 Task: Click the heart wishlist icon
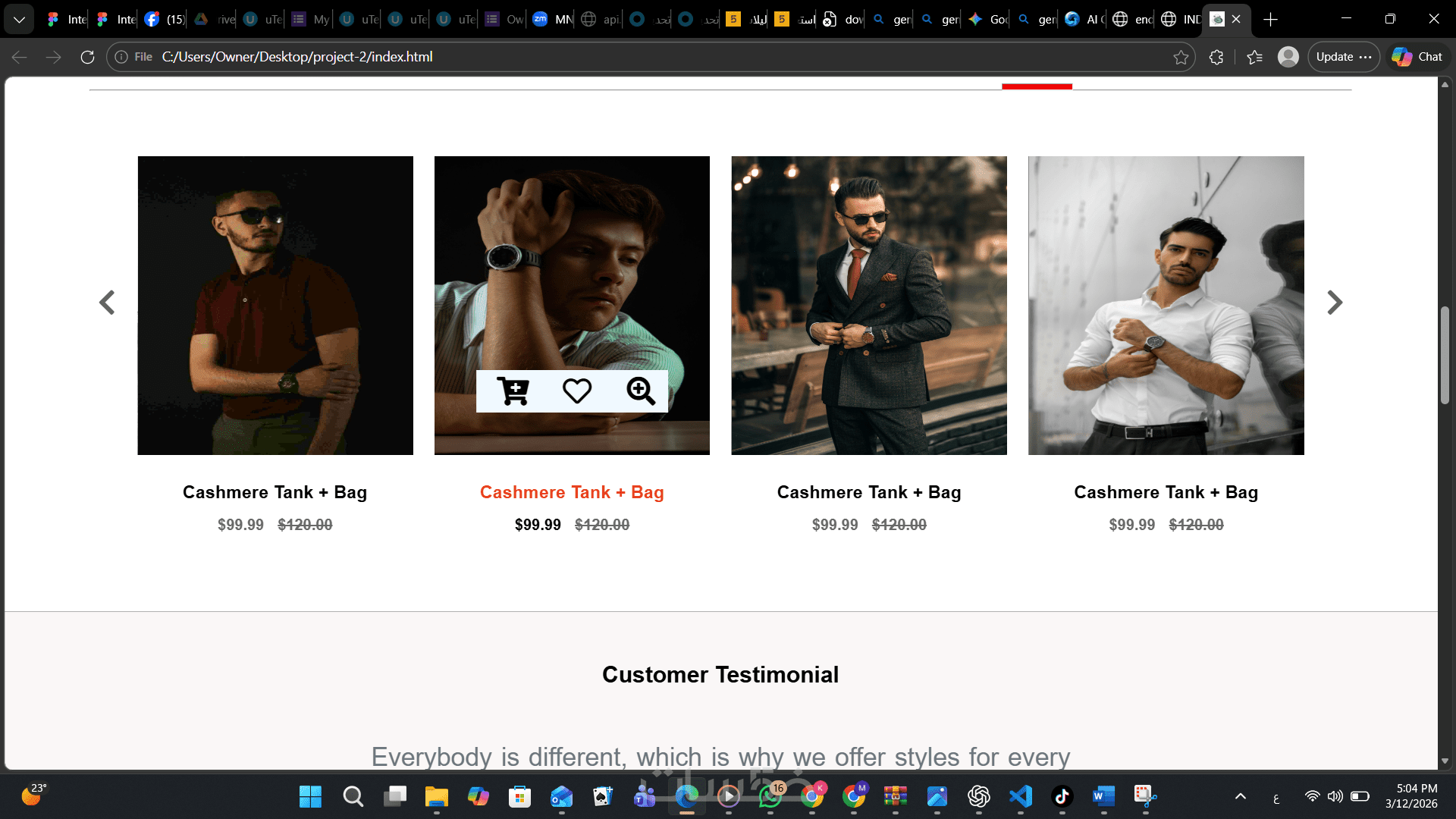pyautogui.click(x=576, y=391)
